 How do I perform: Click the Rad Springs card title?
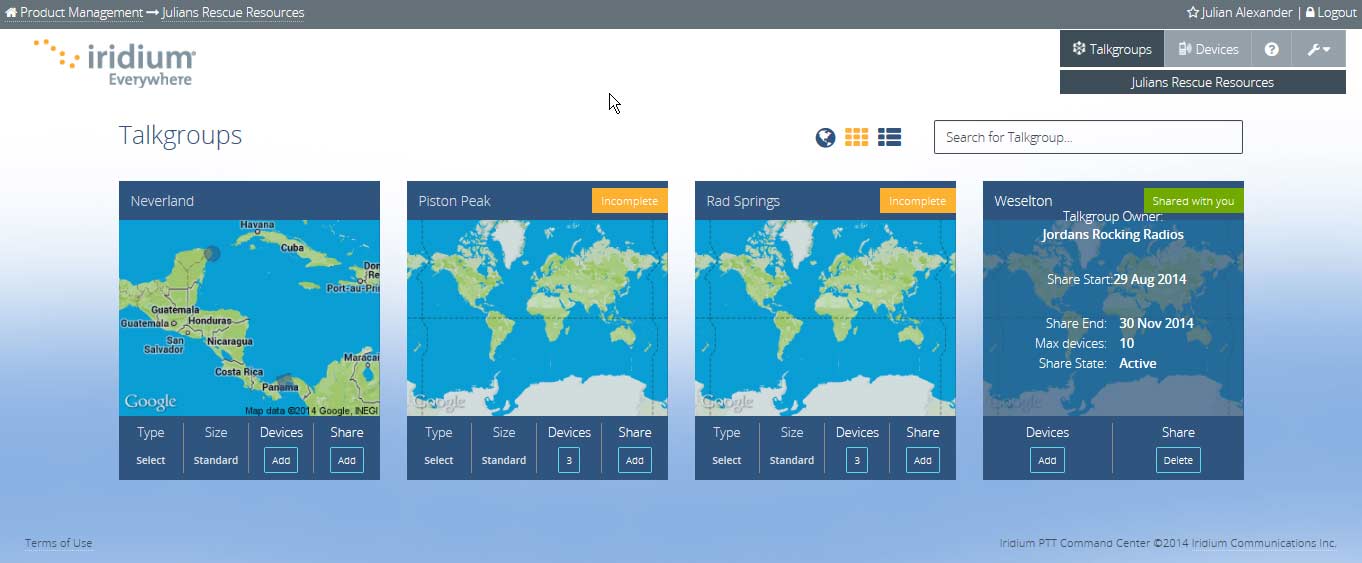coord(743,201)
